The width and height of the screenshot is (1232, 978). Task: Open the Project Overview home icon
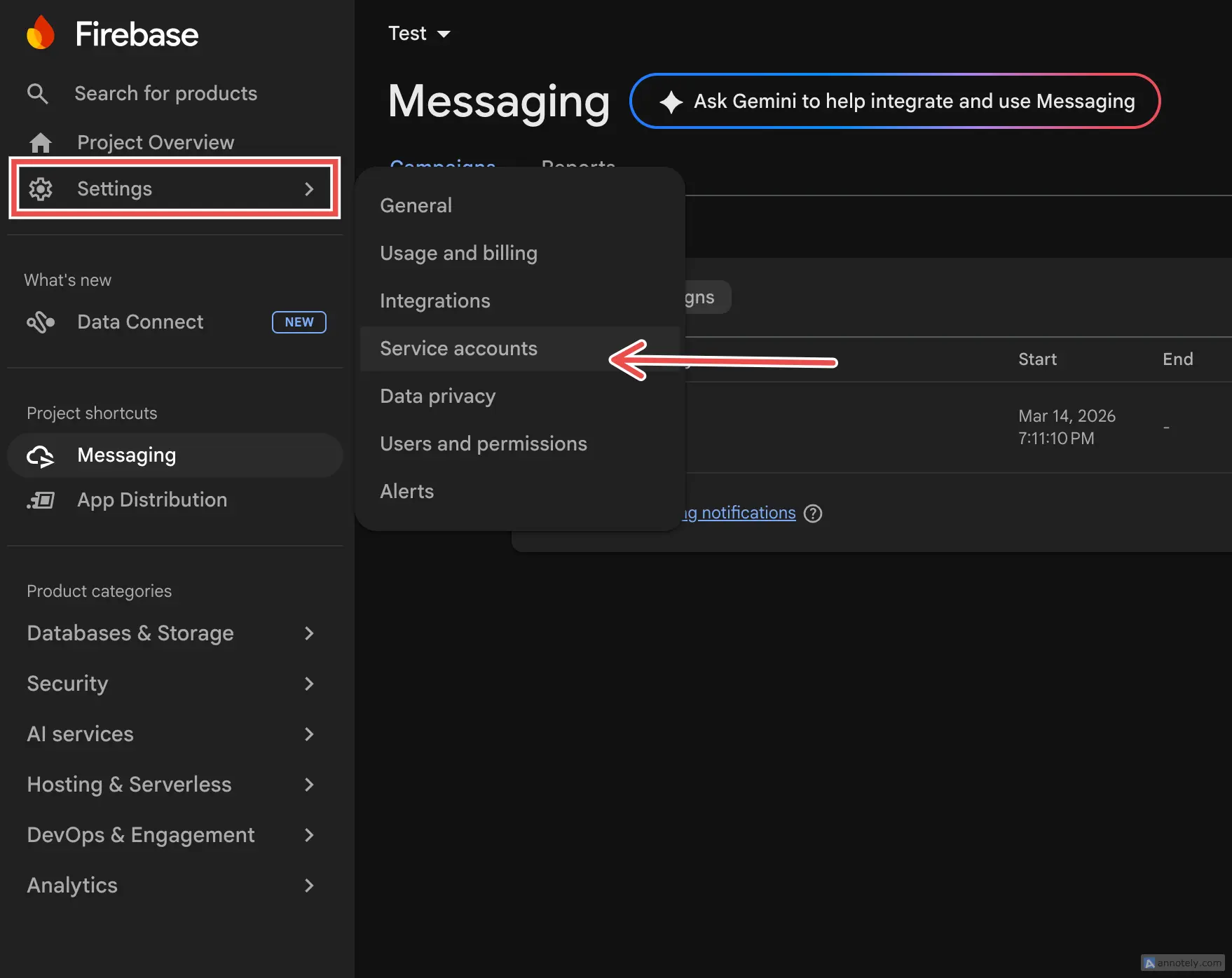coord(40,142)
